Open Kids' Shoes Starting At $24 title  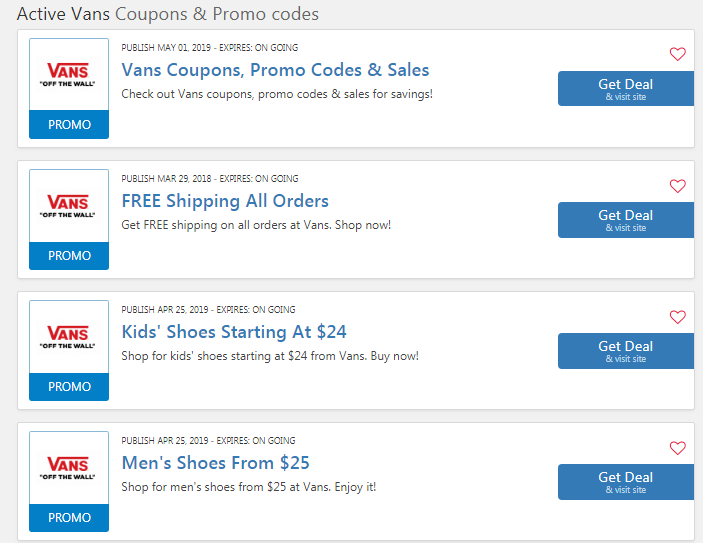point(234,332)
